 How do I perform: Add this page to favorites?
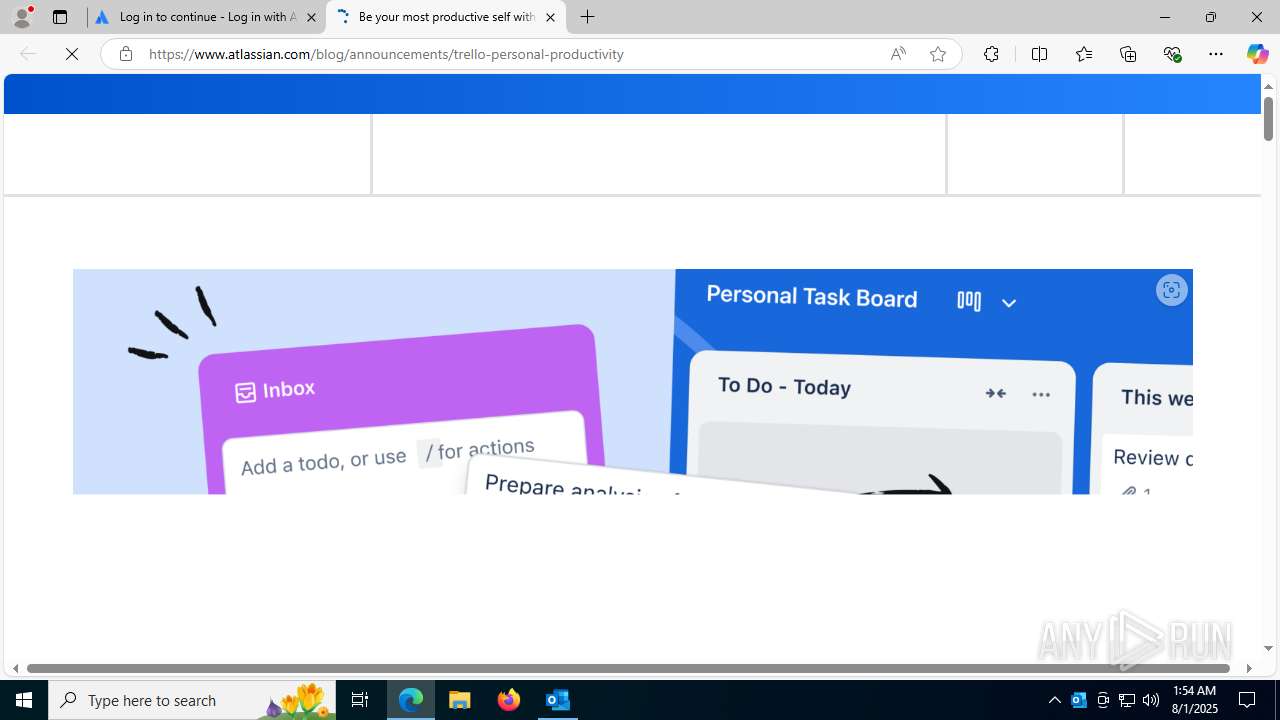pos(938,54)
